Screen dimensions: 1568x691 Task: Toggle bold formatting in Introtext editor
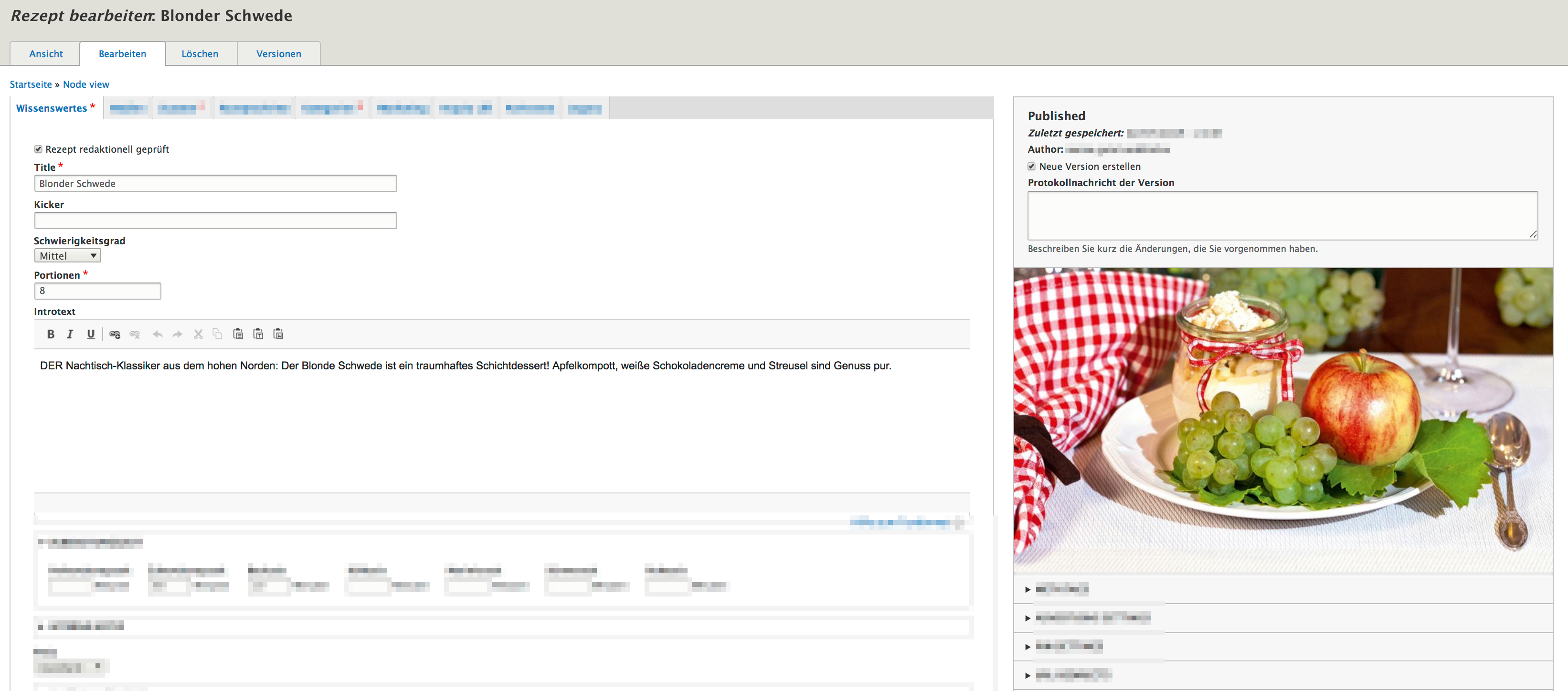tap(51, 334)
